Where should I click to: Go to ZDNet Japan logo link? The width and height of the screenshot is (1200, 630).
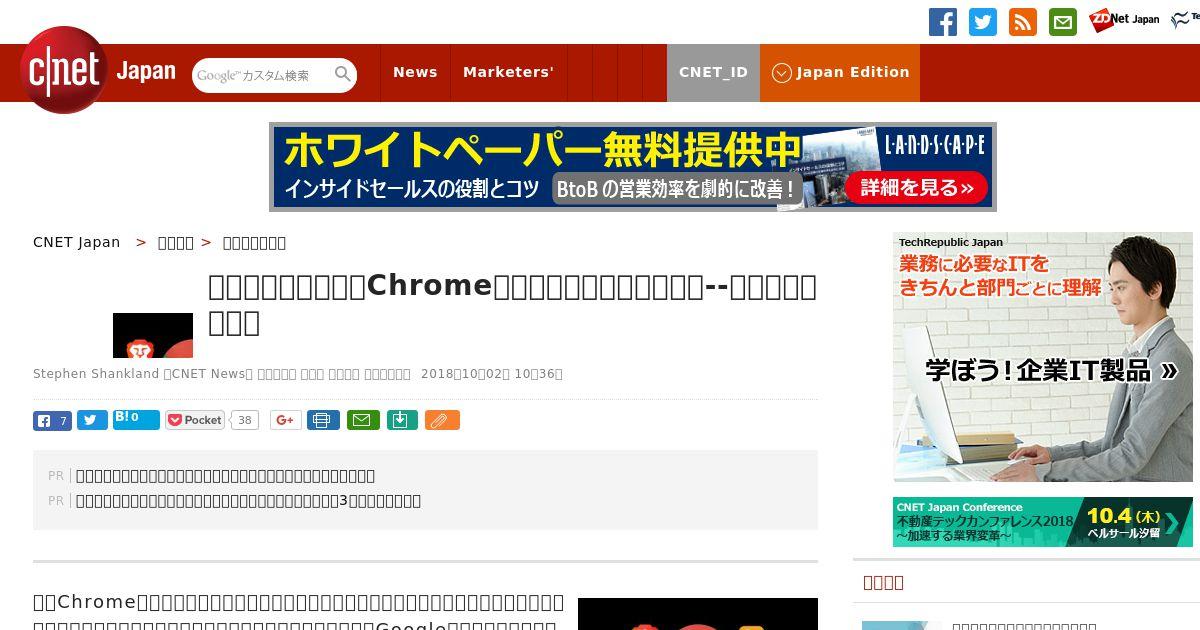coord(1124,19)
